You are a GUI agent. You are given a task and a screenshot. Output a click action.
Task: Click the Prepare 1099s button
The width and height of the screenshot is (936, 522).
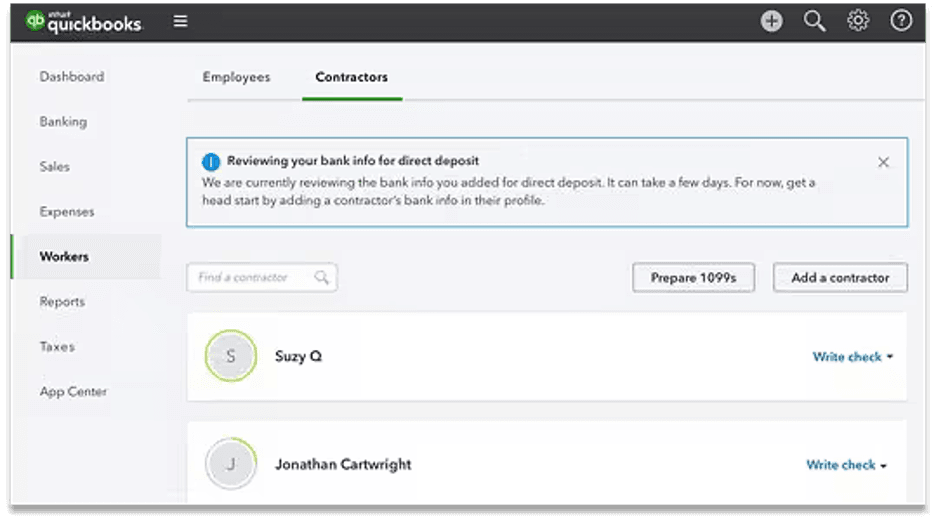coord(693,278)
